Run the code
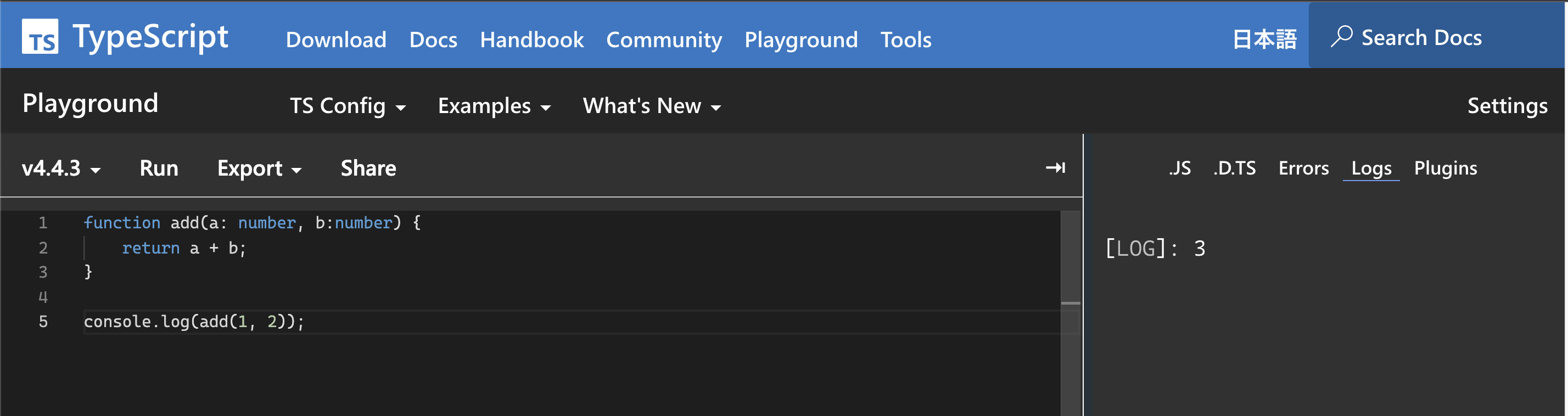 click(159, 168)
